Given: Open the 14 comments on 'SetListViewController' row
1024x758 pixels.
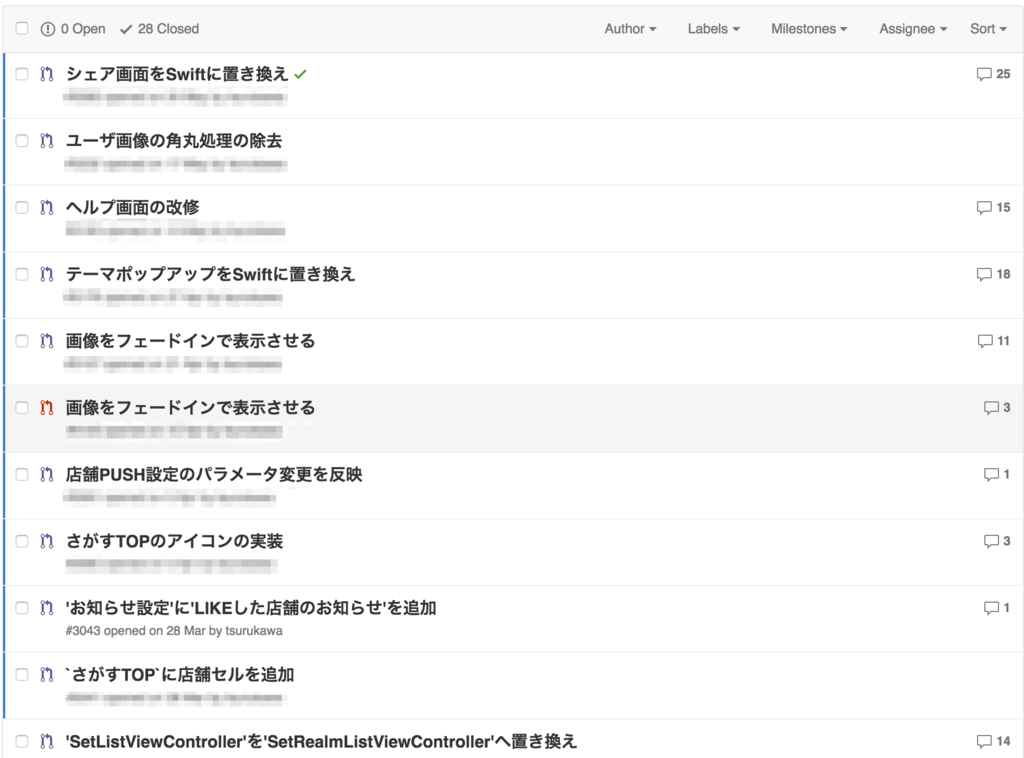Looking at the screenshot, I should pos(993,741).
